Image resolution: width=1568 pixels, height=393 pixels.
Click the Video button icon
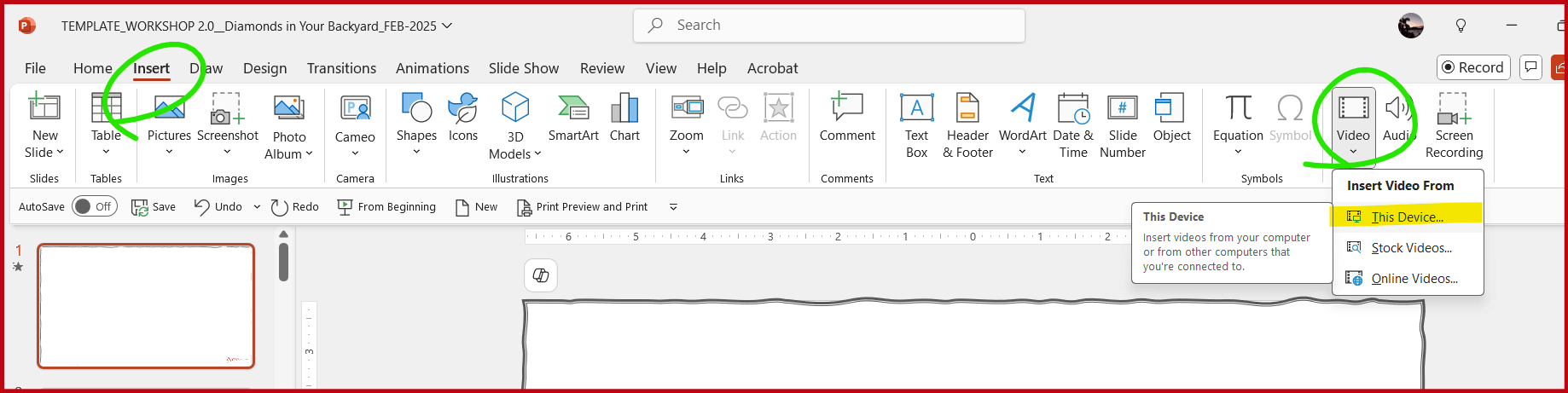pyautogui.click(x=1353, y=107)
